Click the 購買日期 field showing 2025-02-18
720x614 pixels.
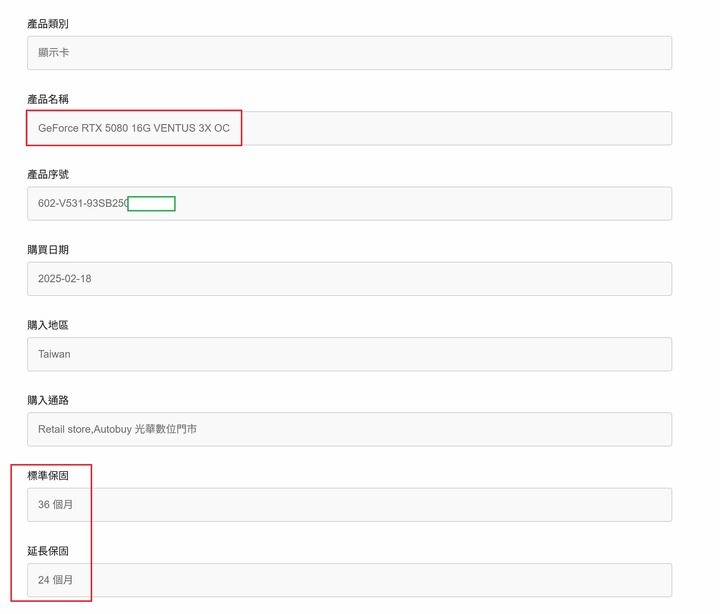click(349, 279)
